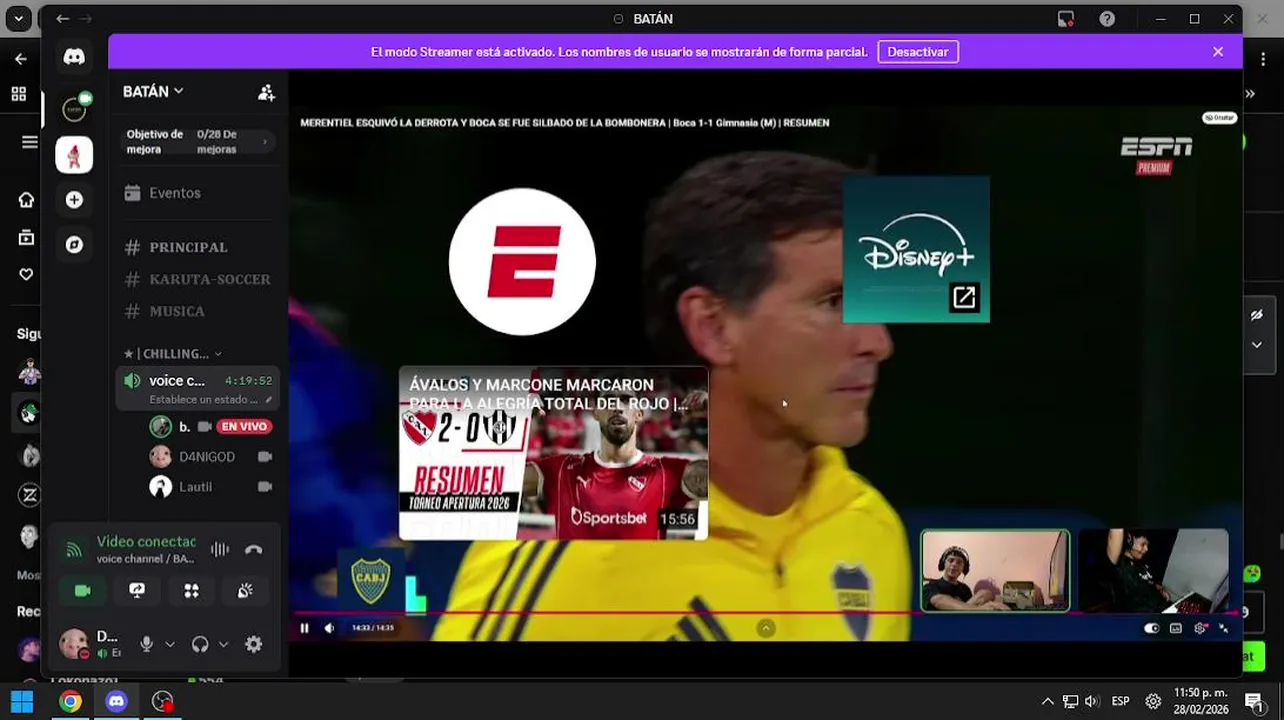Expand more videos chevron at bottom center
The height and width of the screenshot is (720, 1284).
pos(766,628)
